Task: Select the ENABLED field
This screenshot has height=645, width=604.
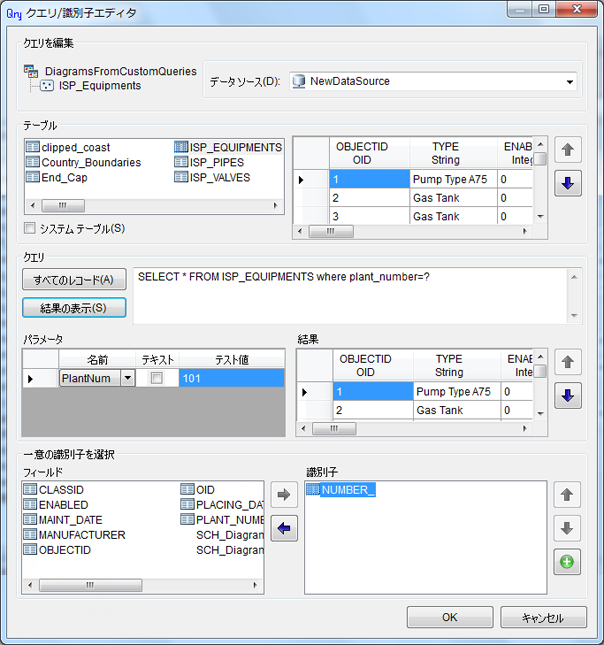Action: [63, 505]
